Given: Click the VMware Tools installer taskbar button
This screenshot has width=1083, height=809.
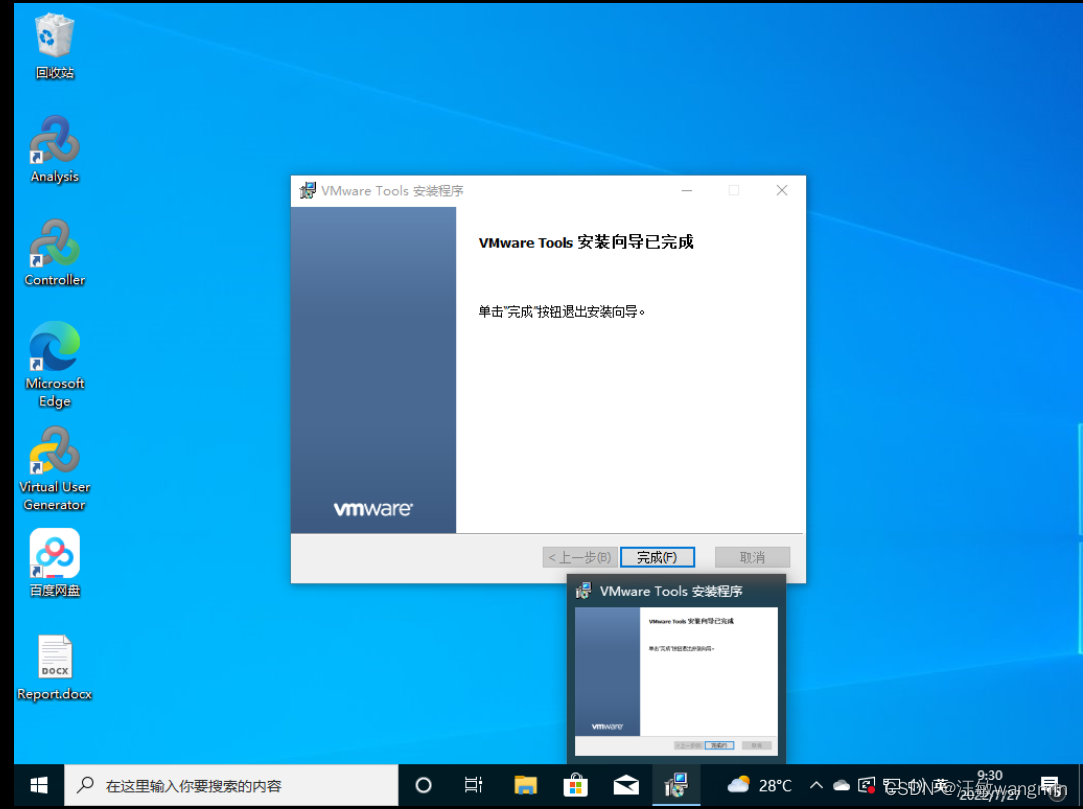Looking at the screenshot, I should coord(676,786).
